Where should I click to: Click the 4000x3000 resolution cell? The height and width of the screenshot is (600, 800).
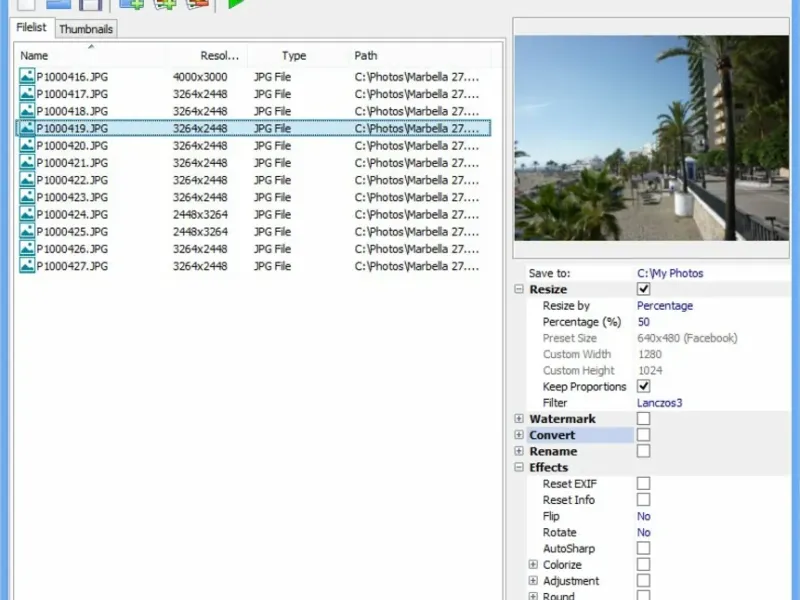pos(200,77)
